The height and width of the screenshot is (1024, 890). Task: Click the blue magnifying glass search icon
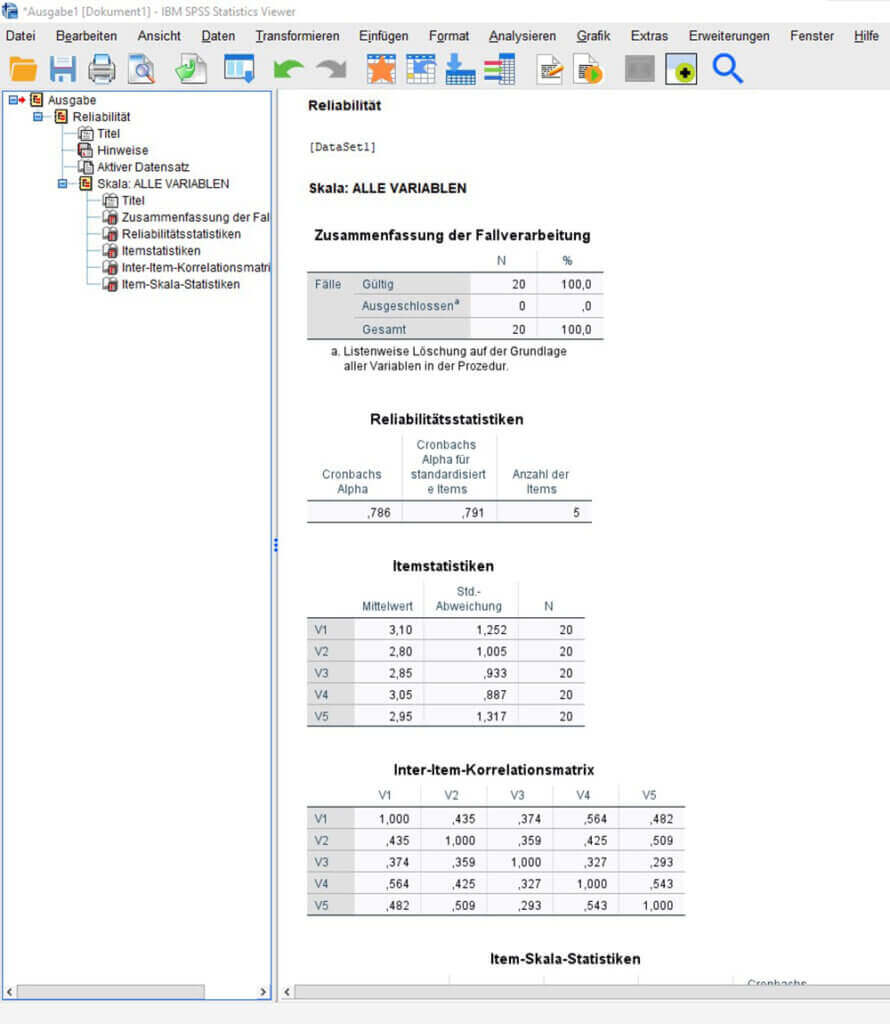[727, 68]
